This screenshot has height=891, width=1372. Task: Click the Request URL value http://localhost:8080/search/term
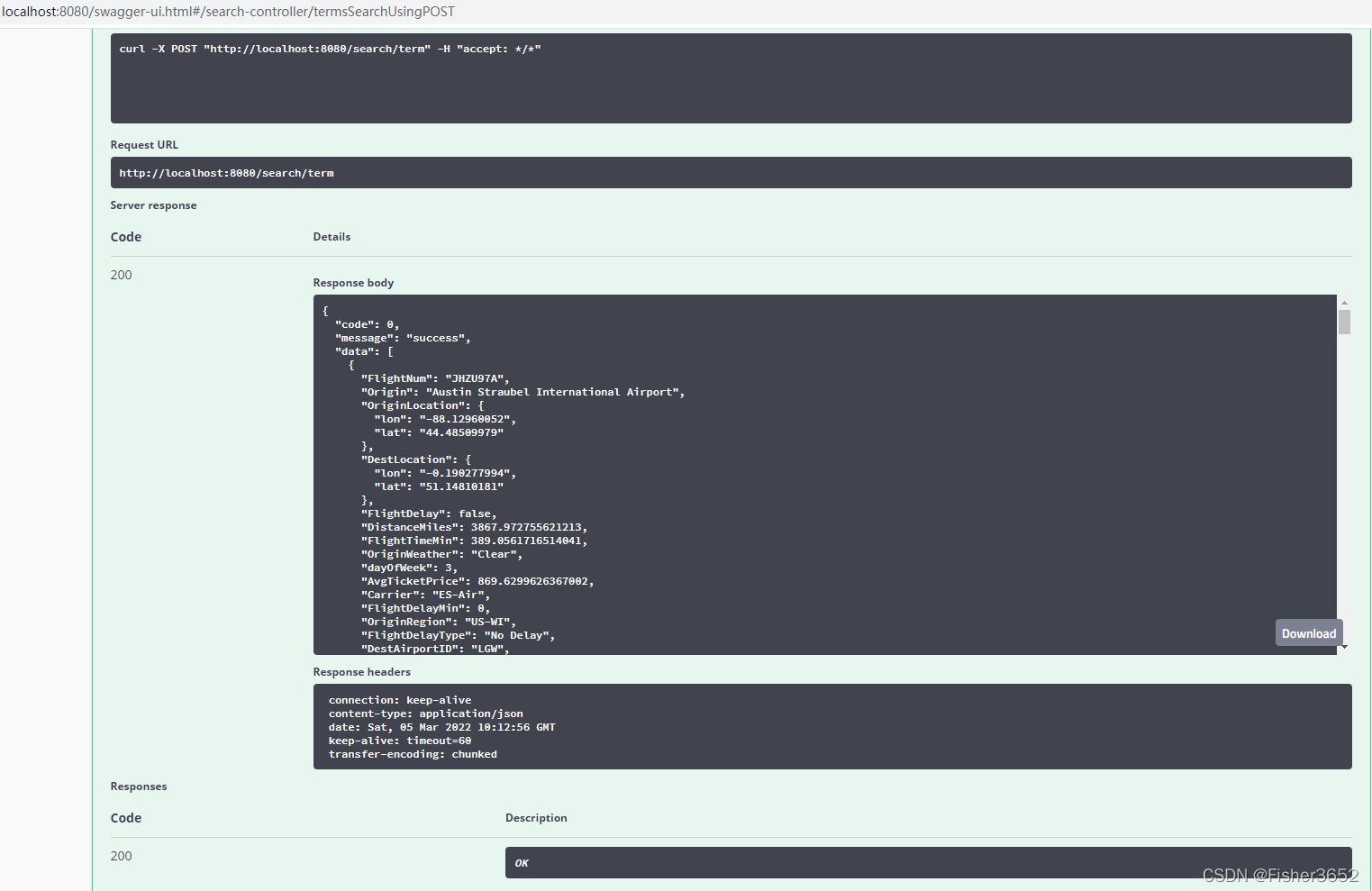731,173
